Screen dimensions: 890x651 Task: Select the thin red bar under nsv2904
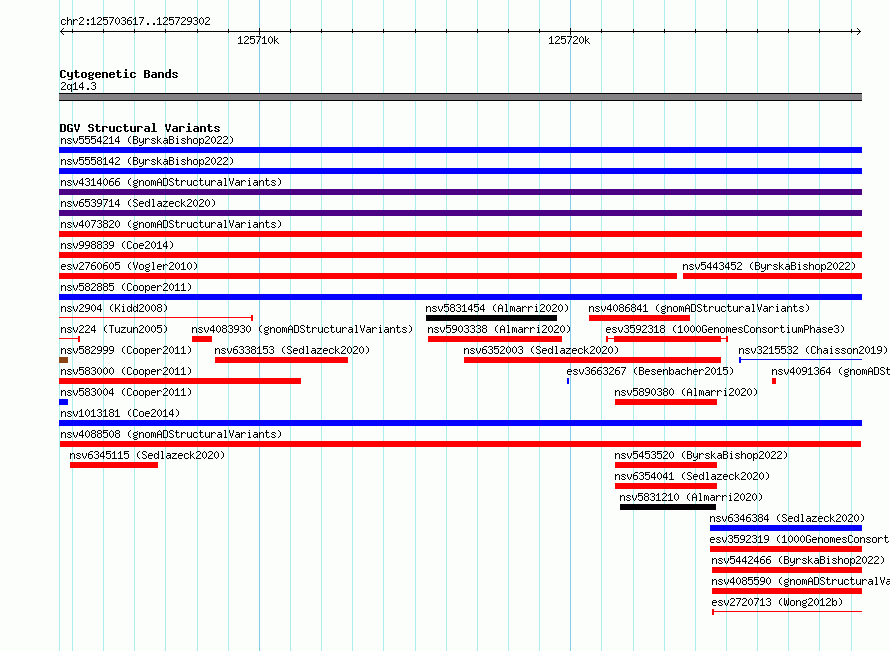pos(156,318)
